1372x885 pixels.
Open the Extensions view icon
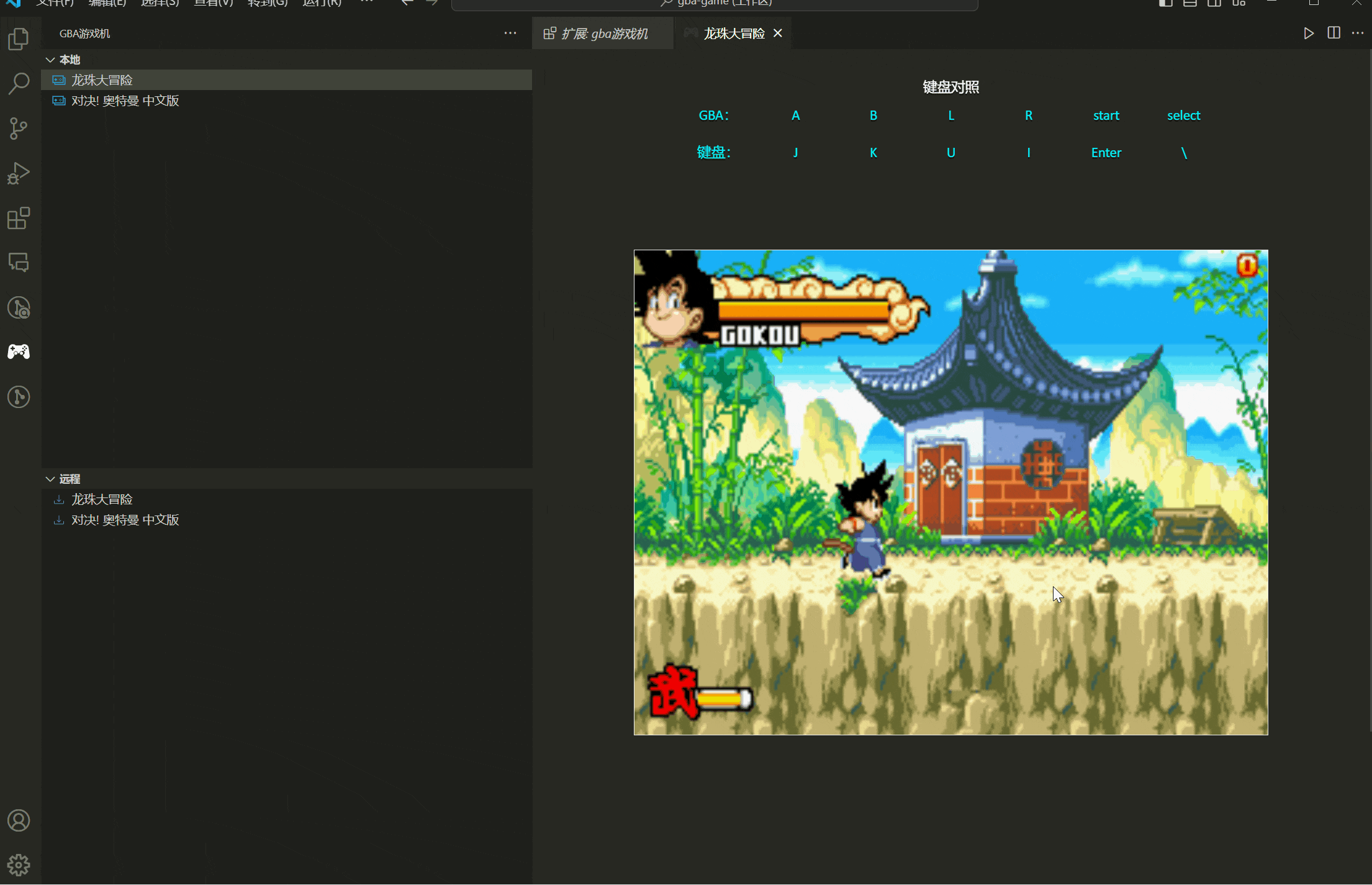19,218
